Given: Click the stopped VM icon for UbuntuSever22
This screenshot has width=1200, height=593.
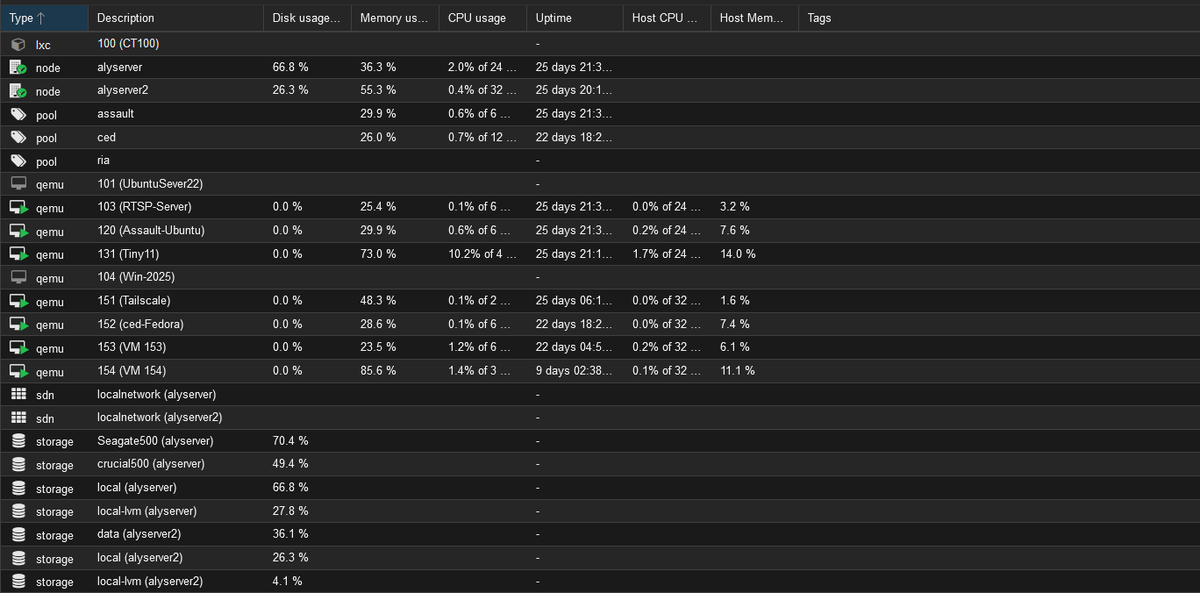Looking at the screenshot, I should coord(17,184).
